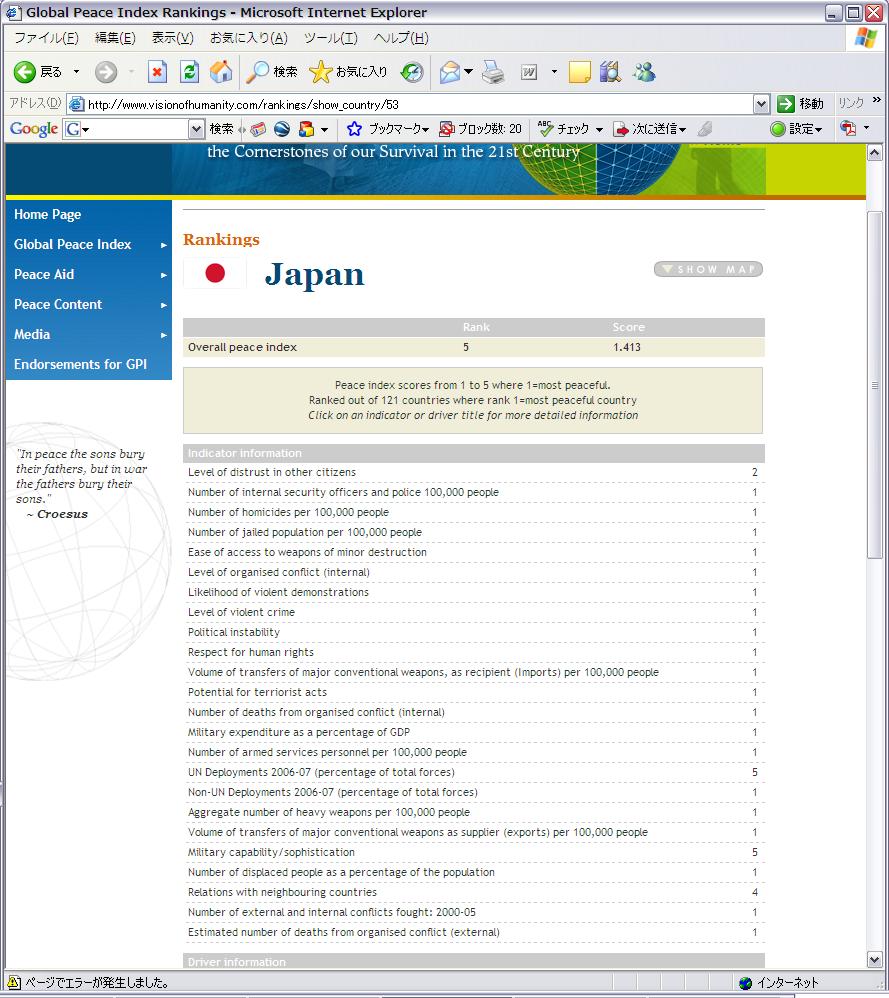The height and width of the screenshot is (998, 889).
Task: Open dropdown arrow beside Back button
Action: coord(76,72)
